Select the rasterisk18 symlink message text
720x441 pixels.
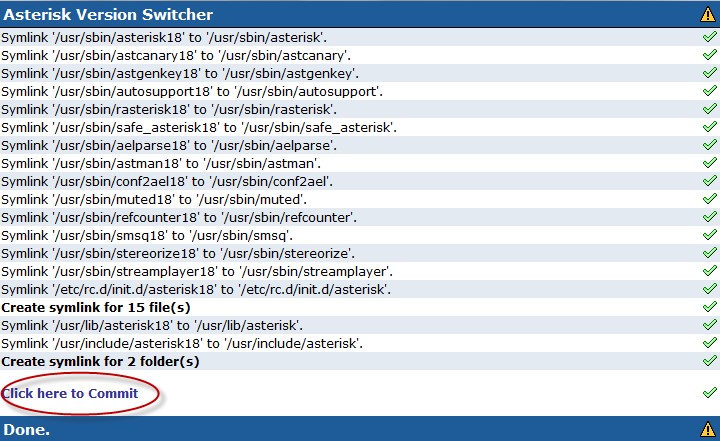pyautogui.click(x=169, y=109)
